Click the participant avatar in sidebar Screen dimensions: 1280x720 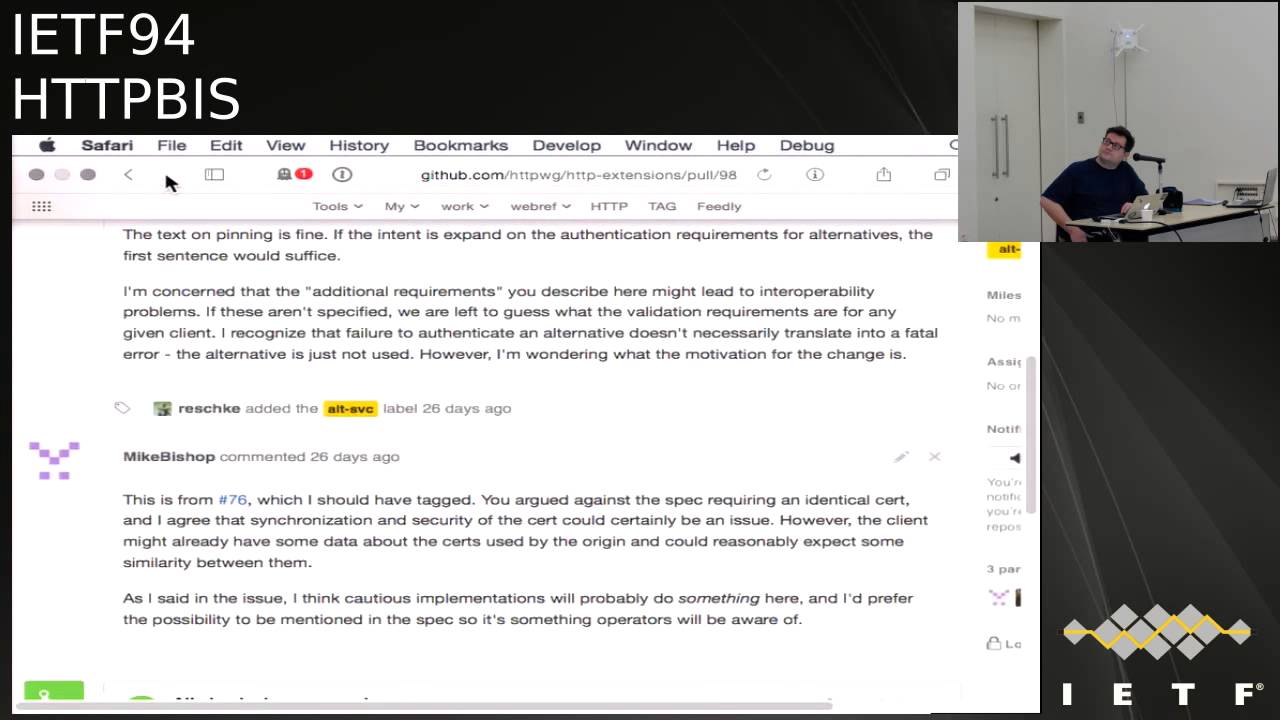[998, 597]
